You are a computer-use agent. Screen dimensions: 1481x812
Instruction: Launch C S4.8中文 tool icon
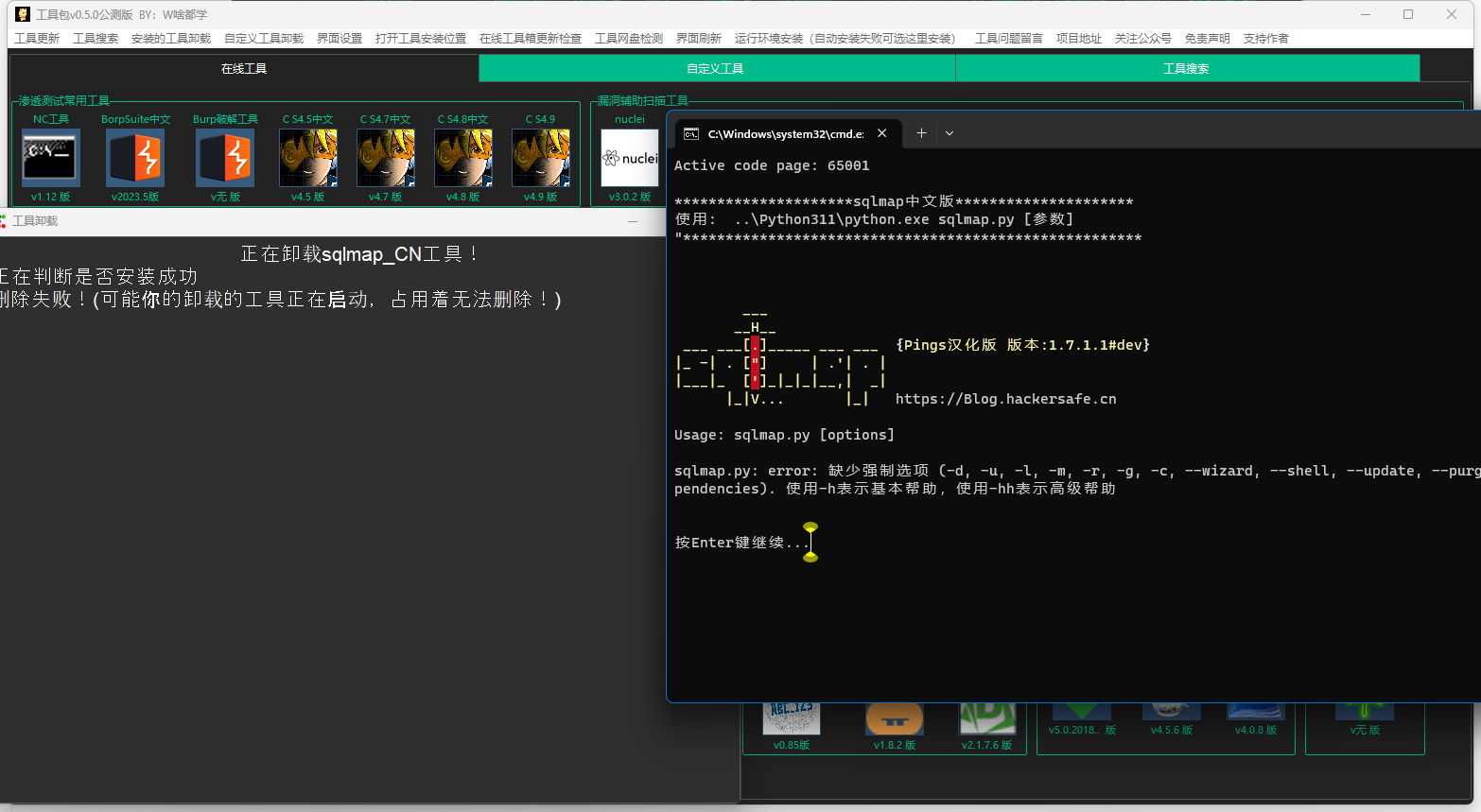point(463,157)
